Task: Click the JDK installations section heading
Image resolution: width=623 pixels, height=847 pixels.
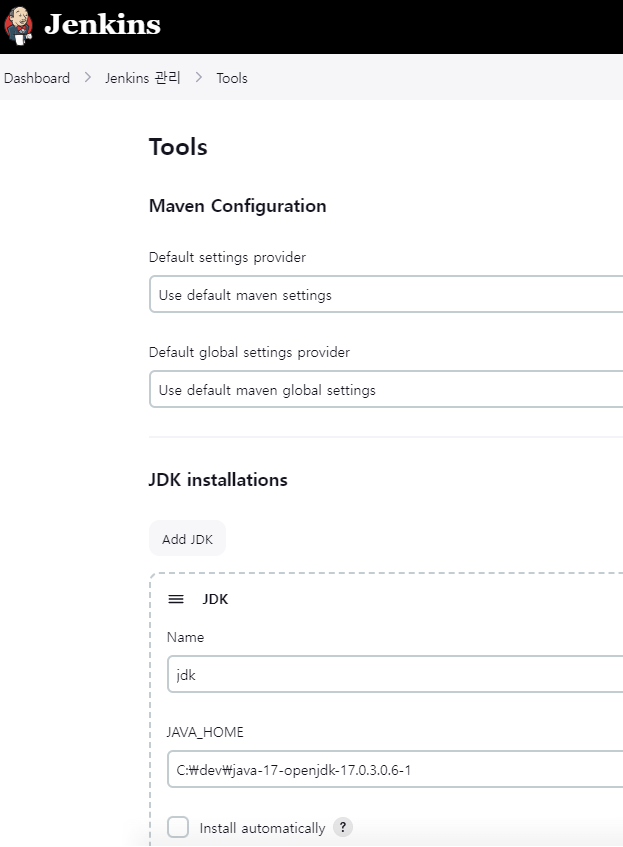Action: pyautogui.click(x=218, y=480)
